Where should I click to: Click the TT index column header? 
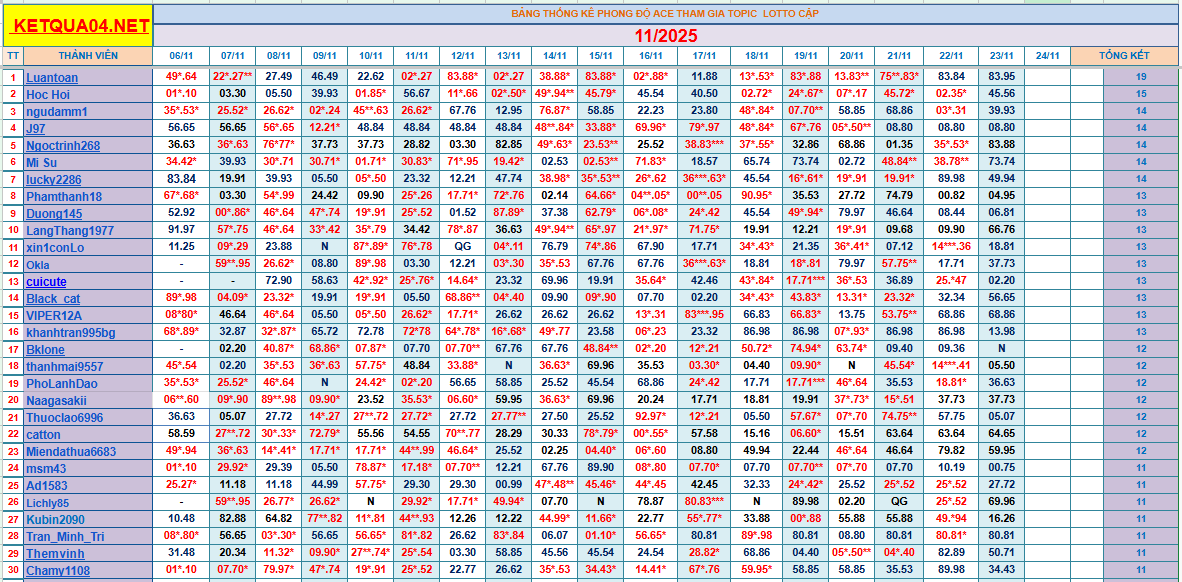[13, 56]
